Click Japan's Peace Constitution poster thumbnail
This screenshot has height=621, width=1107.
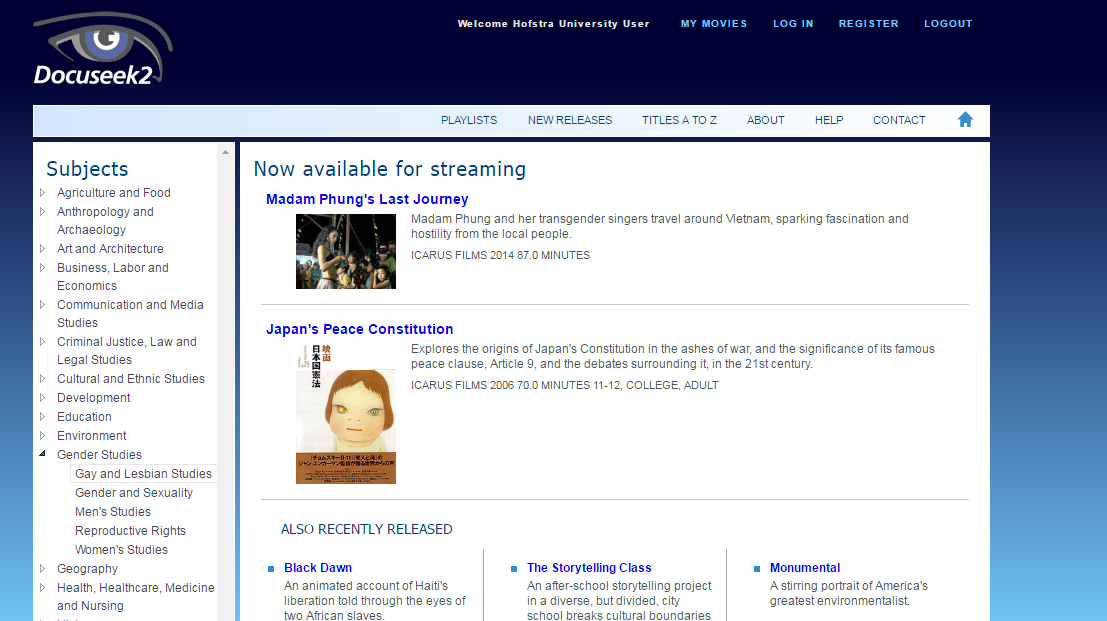(346, 414)
